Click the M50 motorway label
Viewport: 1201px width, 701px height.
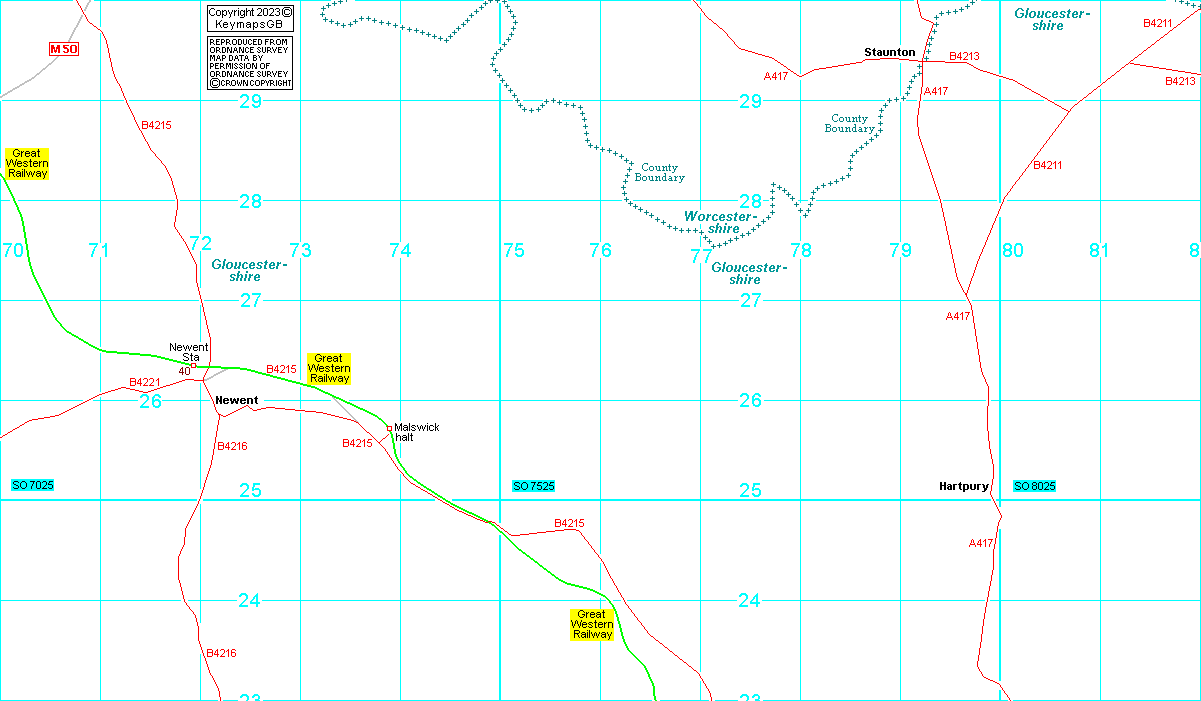coord(63,49)
